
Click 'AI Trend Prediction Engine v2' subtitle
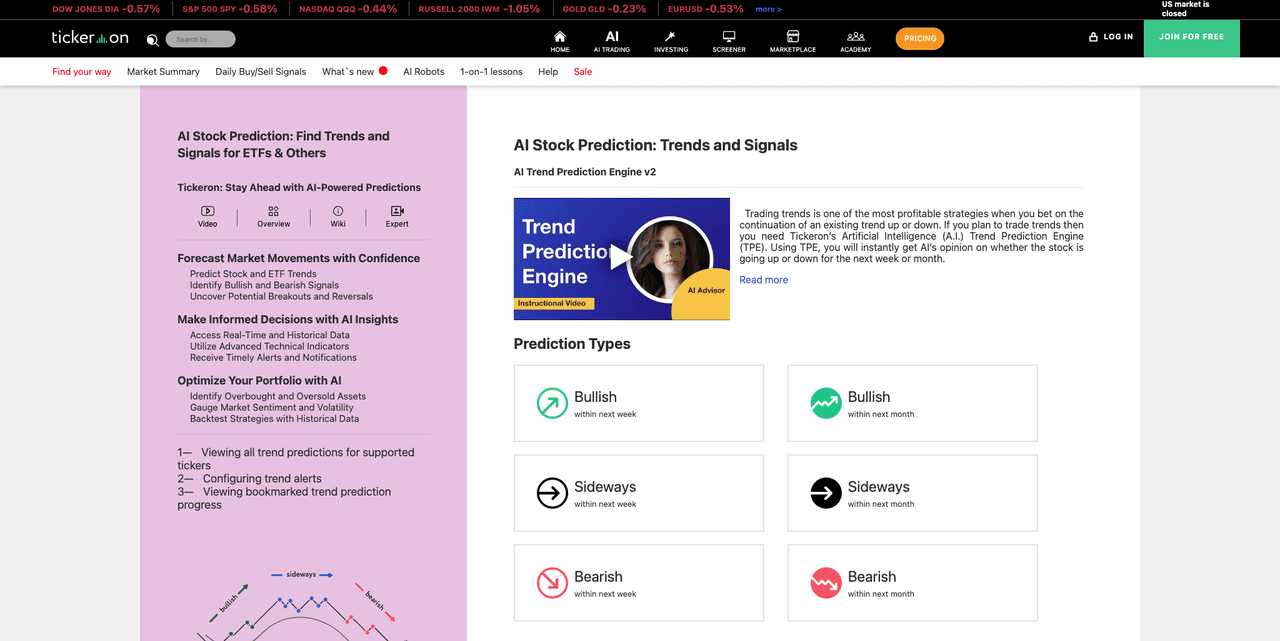click(585, 172)
